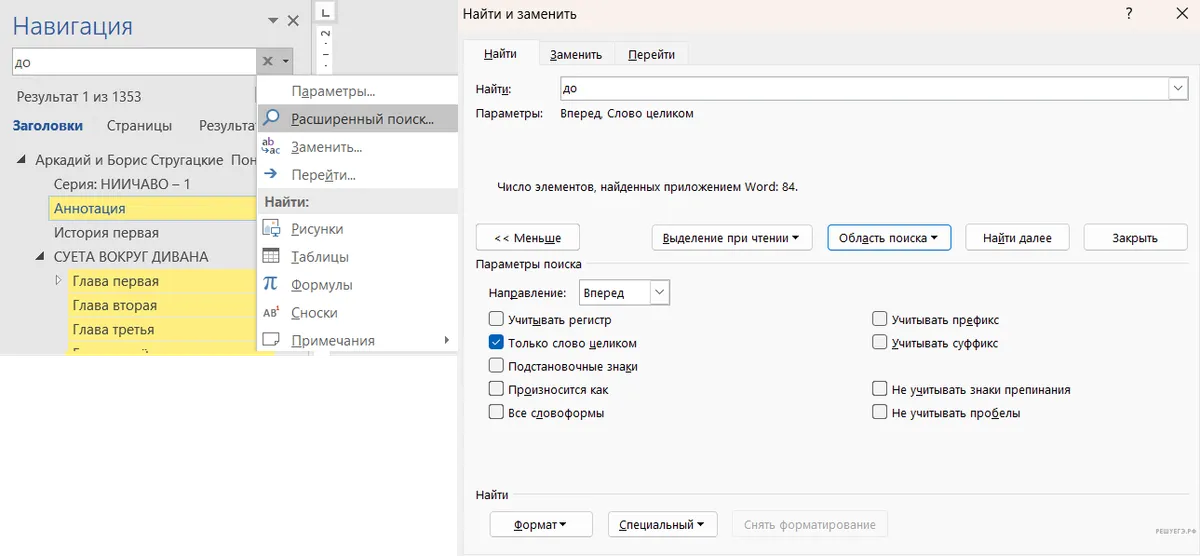Open Navigation pane task options arrow
The image size is (1200, 556).
tap(273, 20)
